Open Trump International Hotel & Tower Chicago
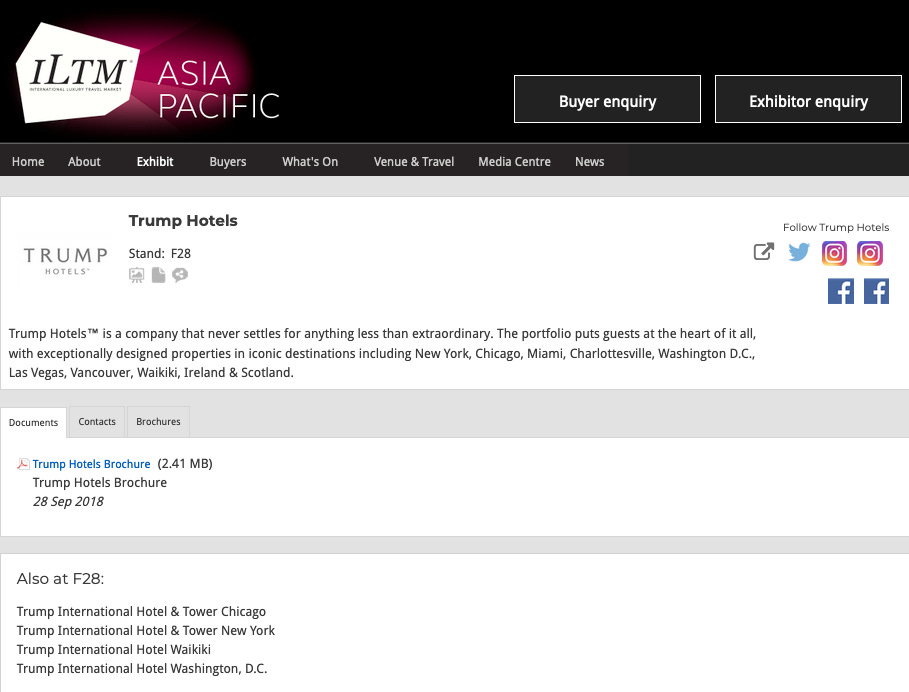Image resolution: width=909 pixels, height=692 pixels. click(141, 611)
